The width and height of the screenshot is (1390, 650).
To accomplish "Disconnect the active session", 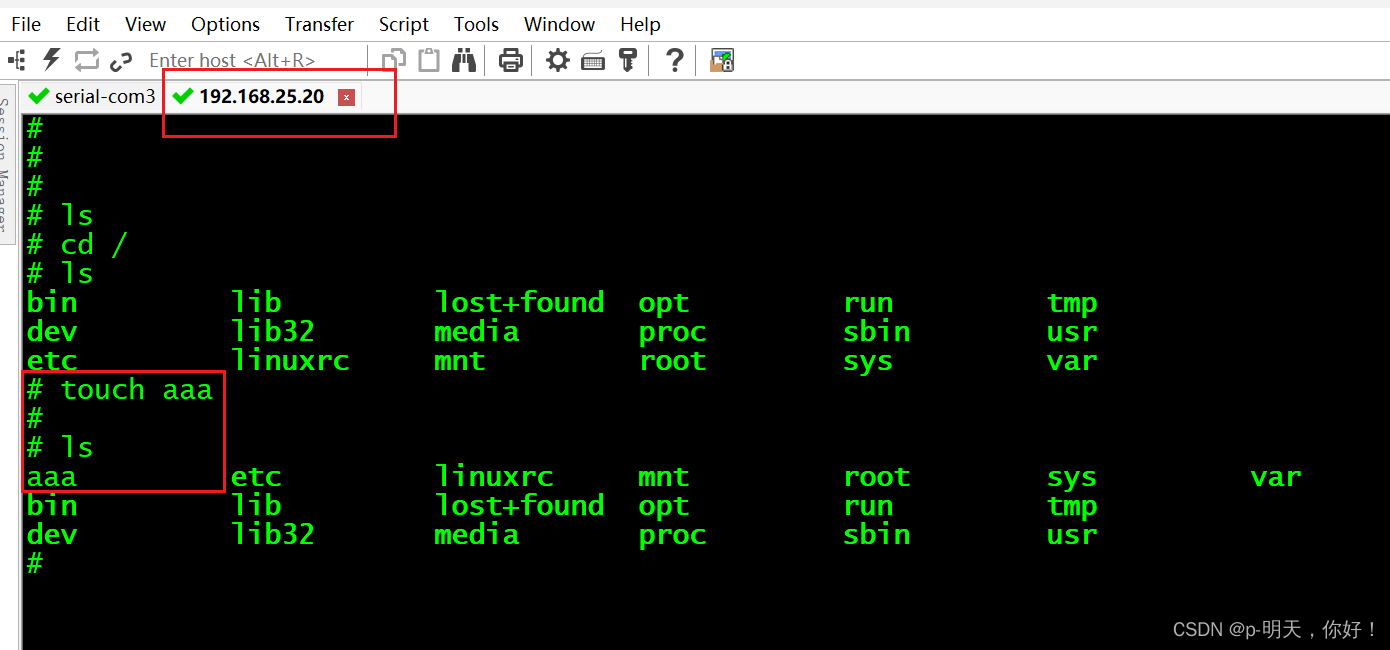I will [121, 60].
